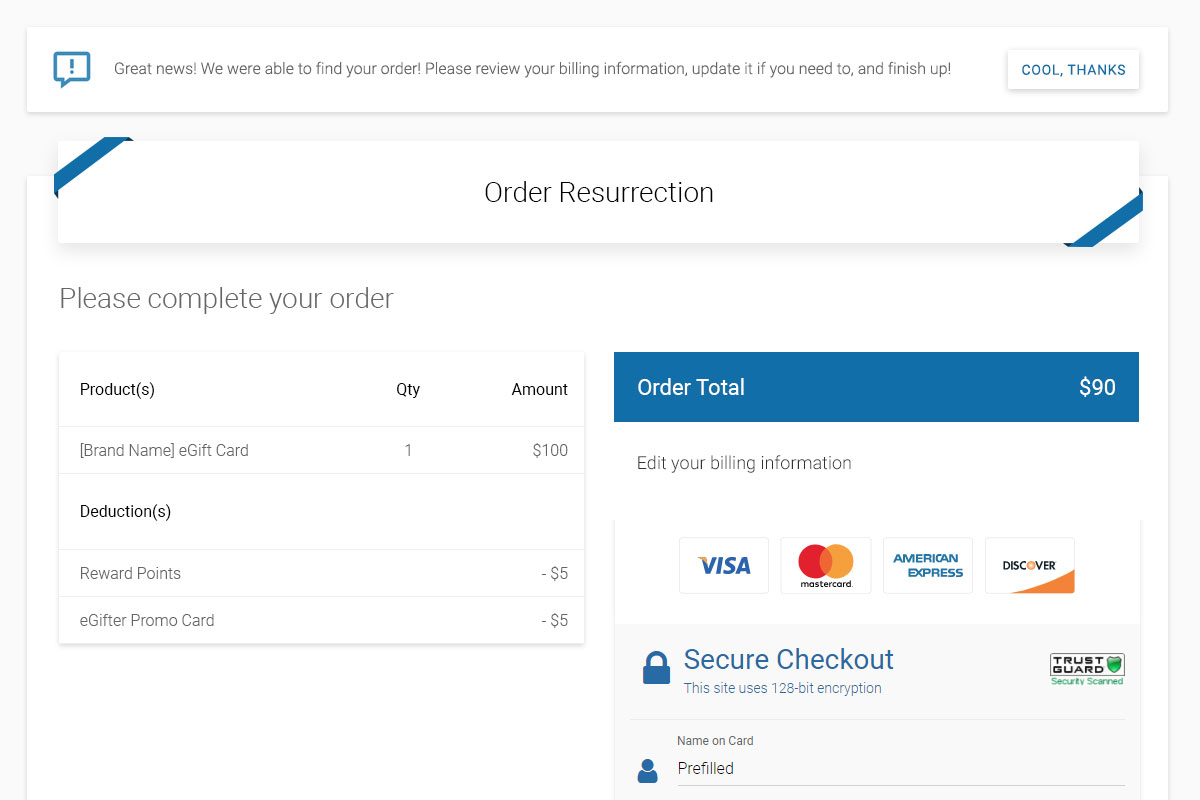The width and height of the screenshot is (1200, 800).
Task: Click the eGifter Promo Card deduction row
Action: point(322,620)
